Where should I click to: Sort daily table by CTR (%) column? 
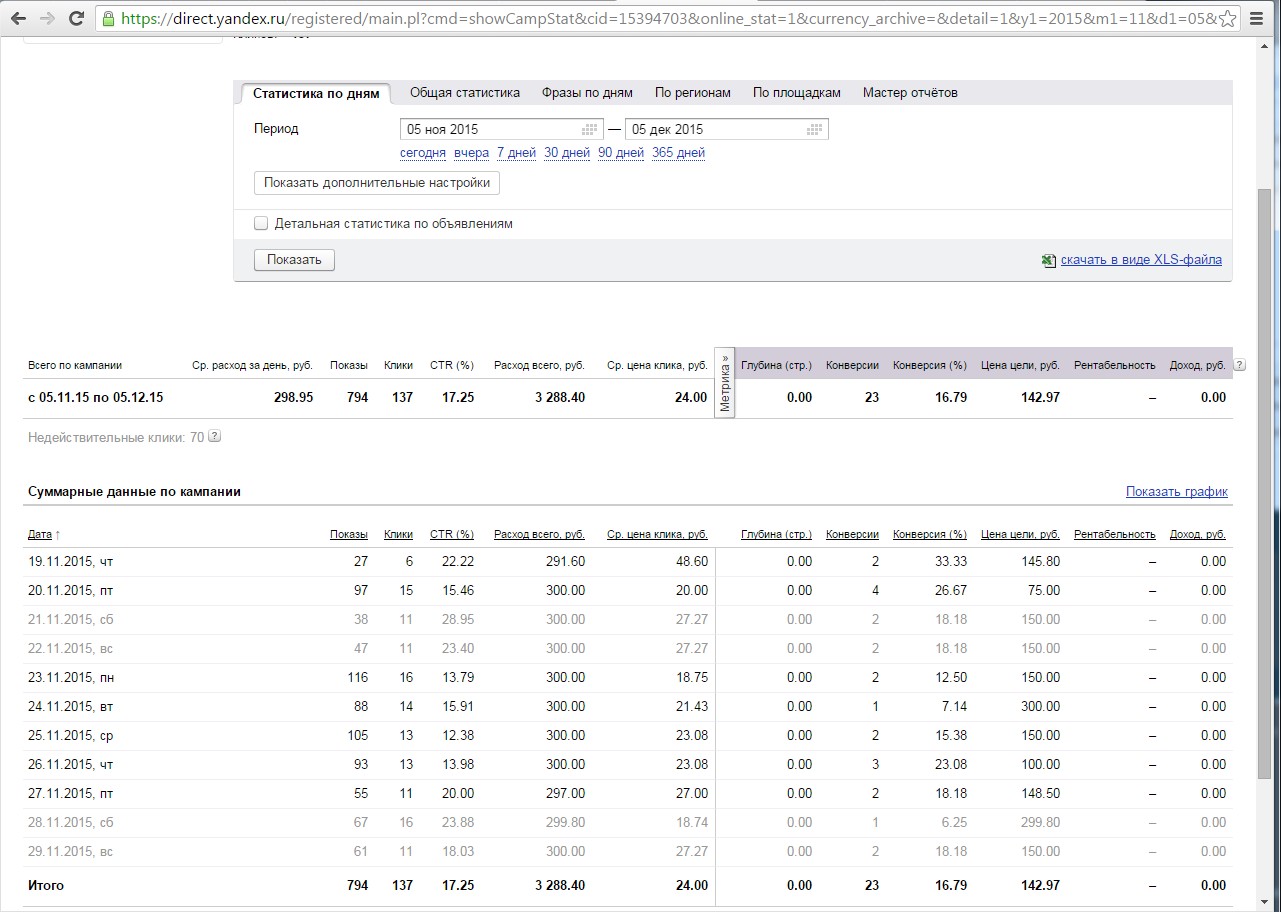coord(452,535)
